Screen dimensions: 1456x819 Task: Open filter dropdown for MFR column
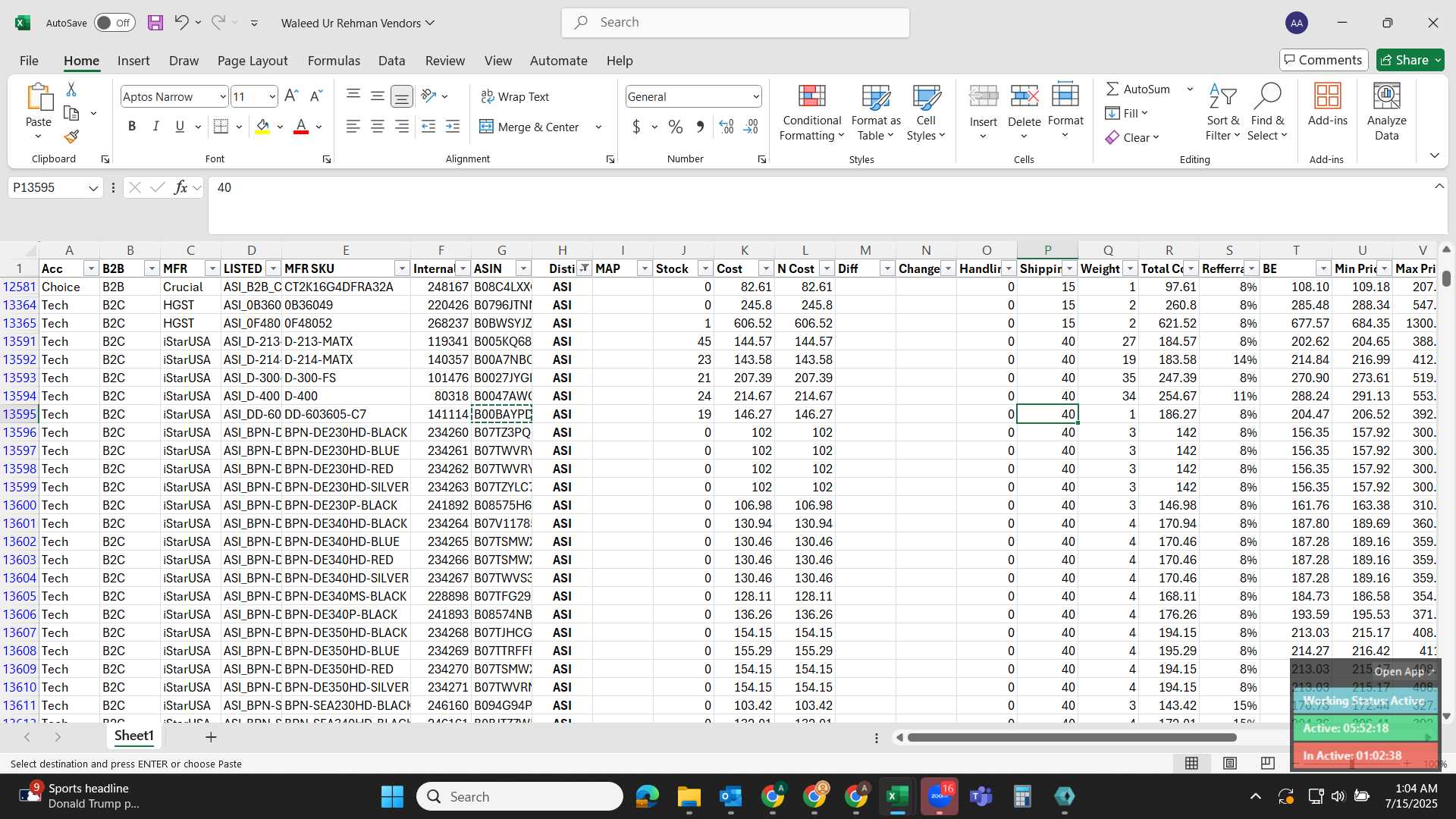point(212,268)
